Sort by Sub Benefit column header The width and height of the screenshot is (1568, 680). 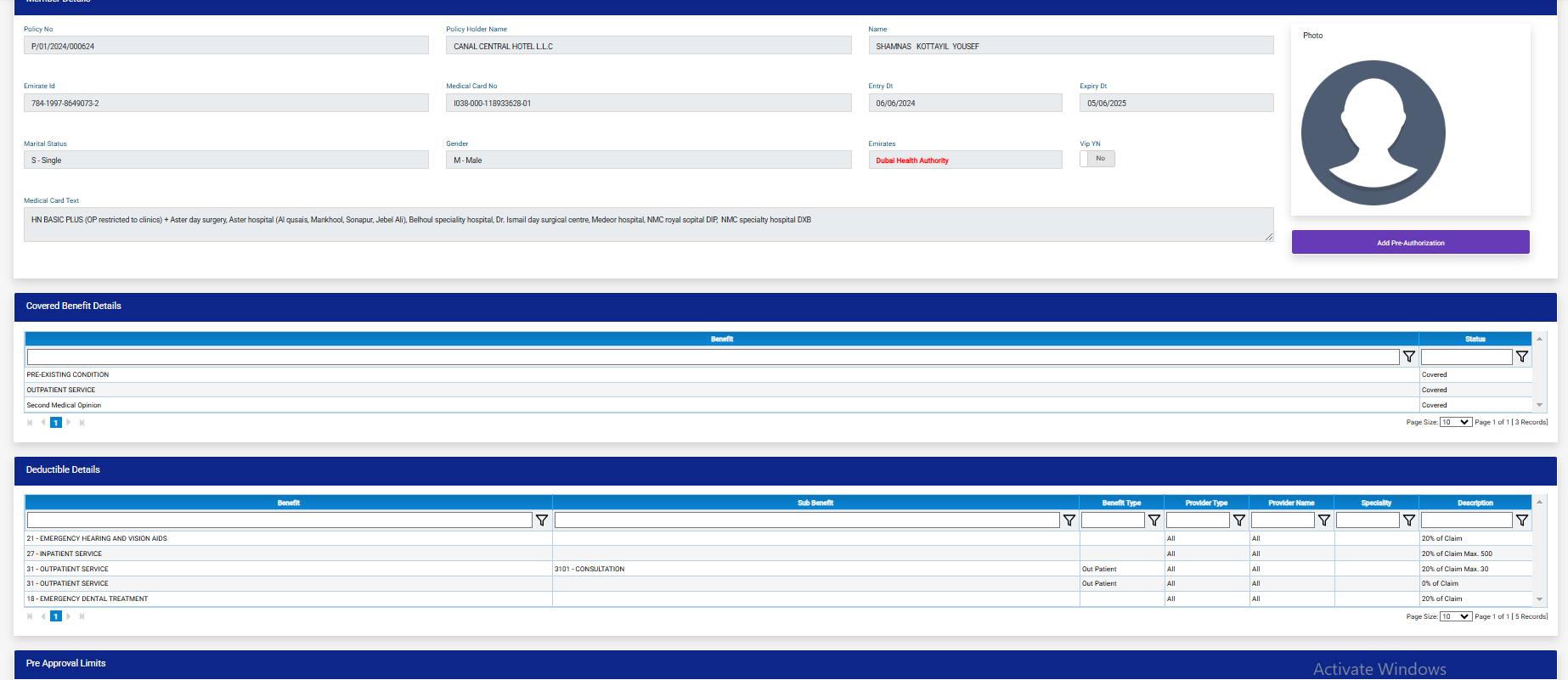pyautogui.click(x=815, y=503)
